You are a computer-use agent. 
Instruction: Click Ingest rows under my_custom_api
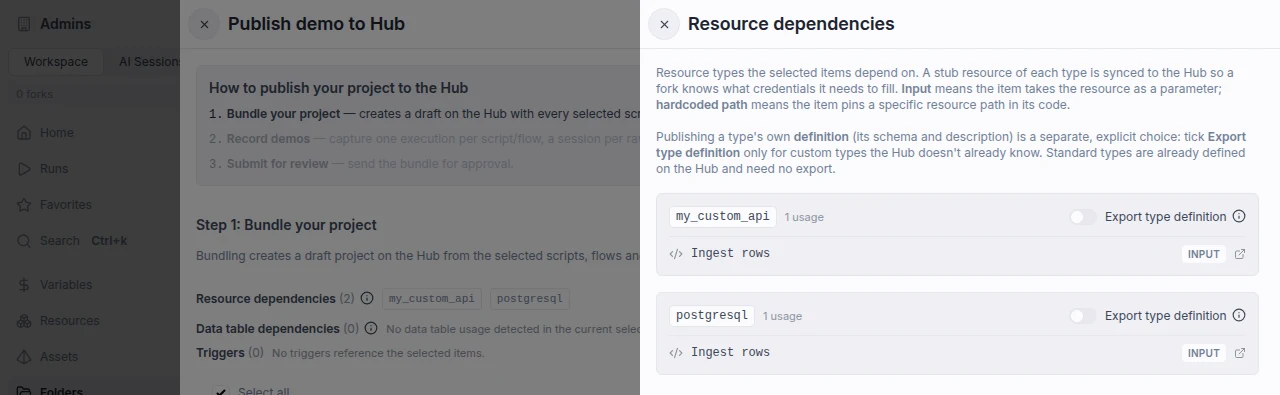(x=731, y=254)
